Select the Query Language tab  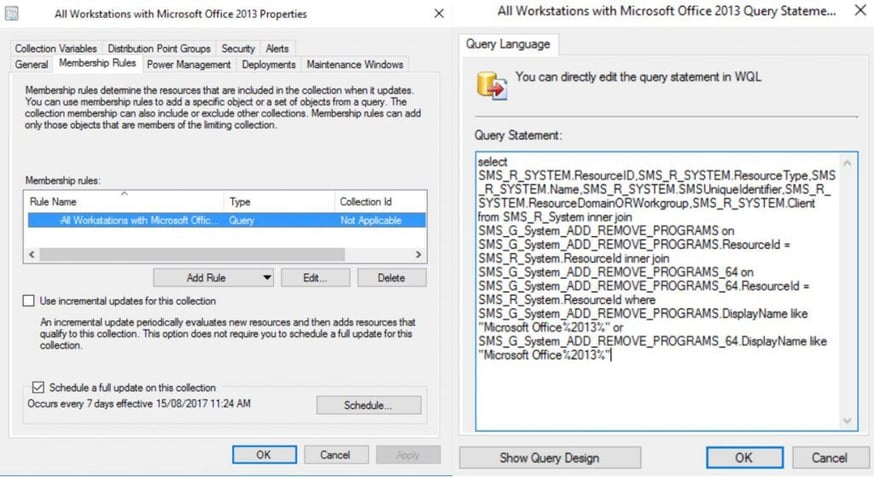[508, 44]
